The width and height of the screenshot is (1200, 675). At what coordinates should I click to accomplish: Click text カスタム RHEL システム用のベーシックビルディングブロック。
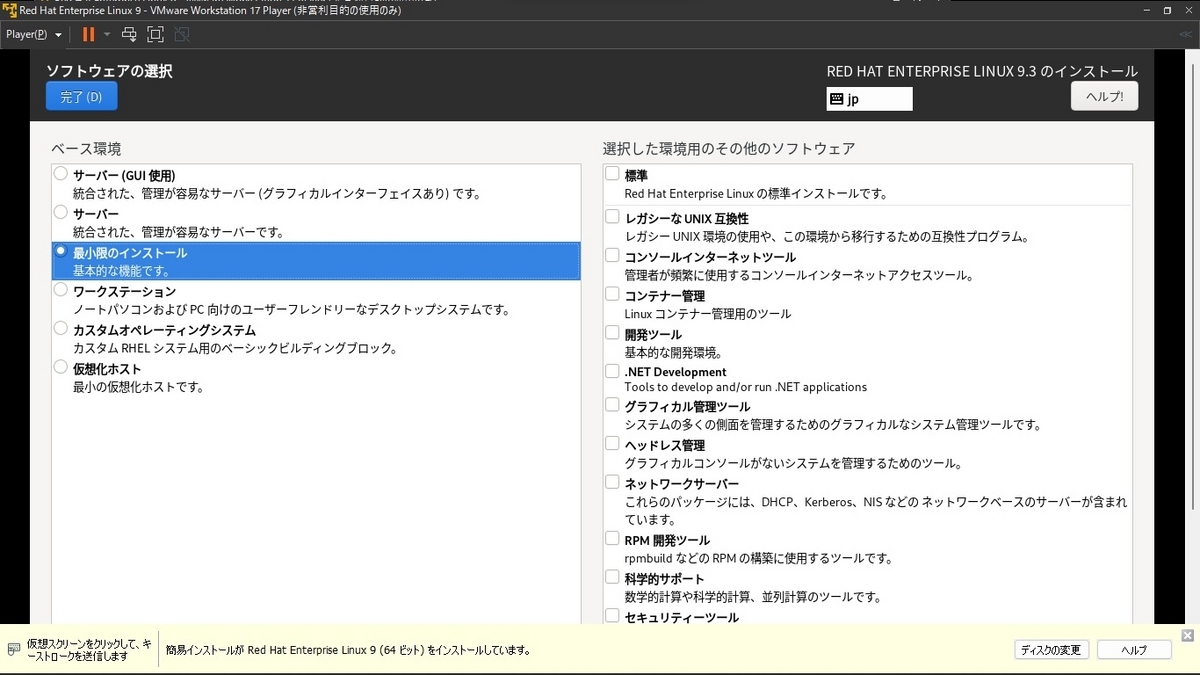pyautogui.click(x=236, y=348)
